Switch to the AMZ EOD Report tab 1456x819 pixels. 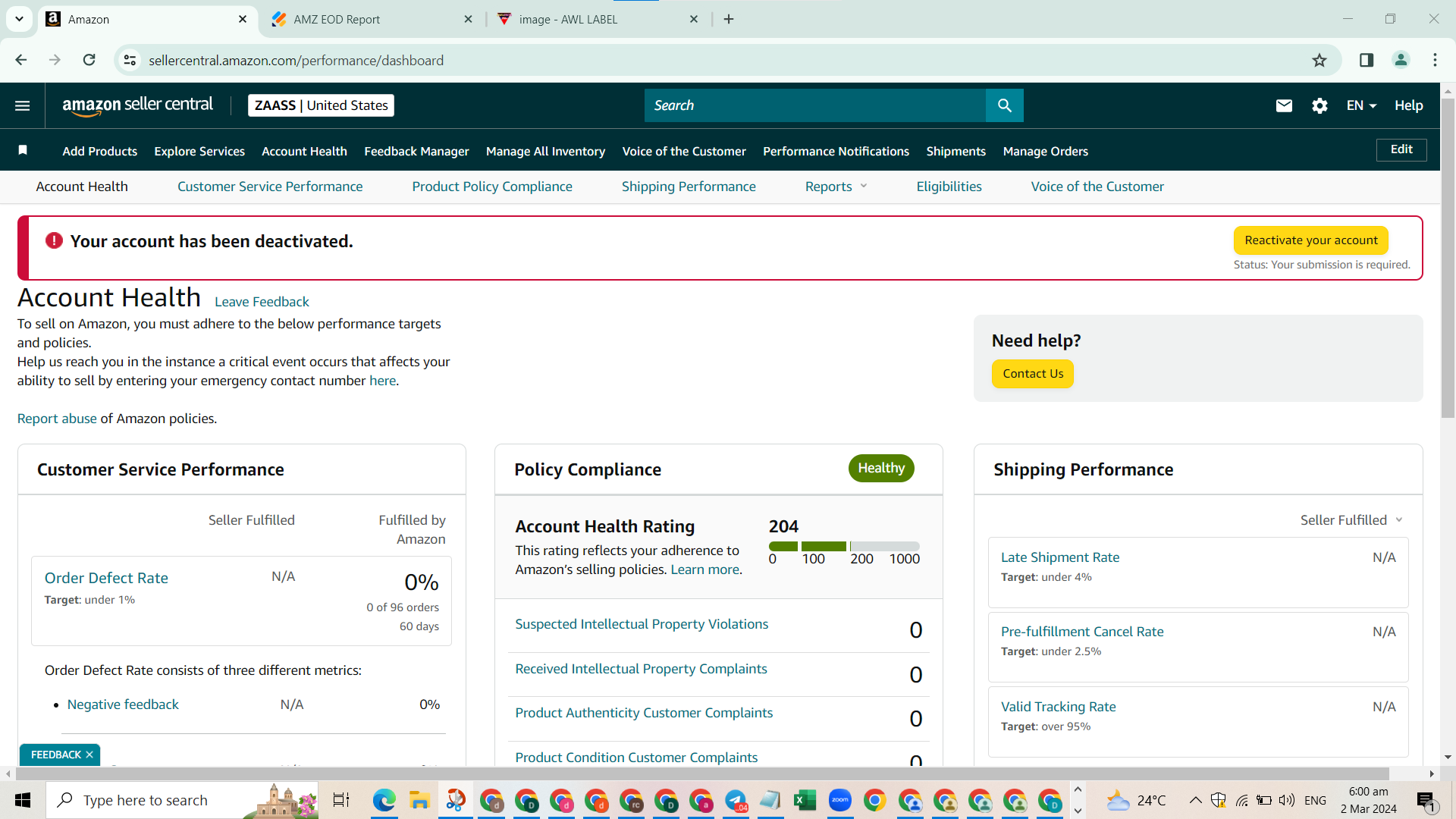point(372,19)
